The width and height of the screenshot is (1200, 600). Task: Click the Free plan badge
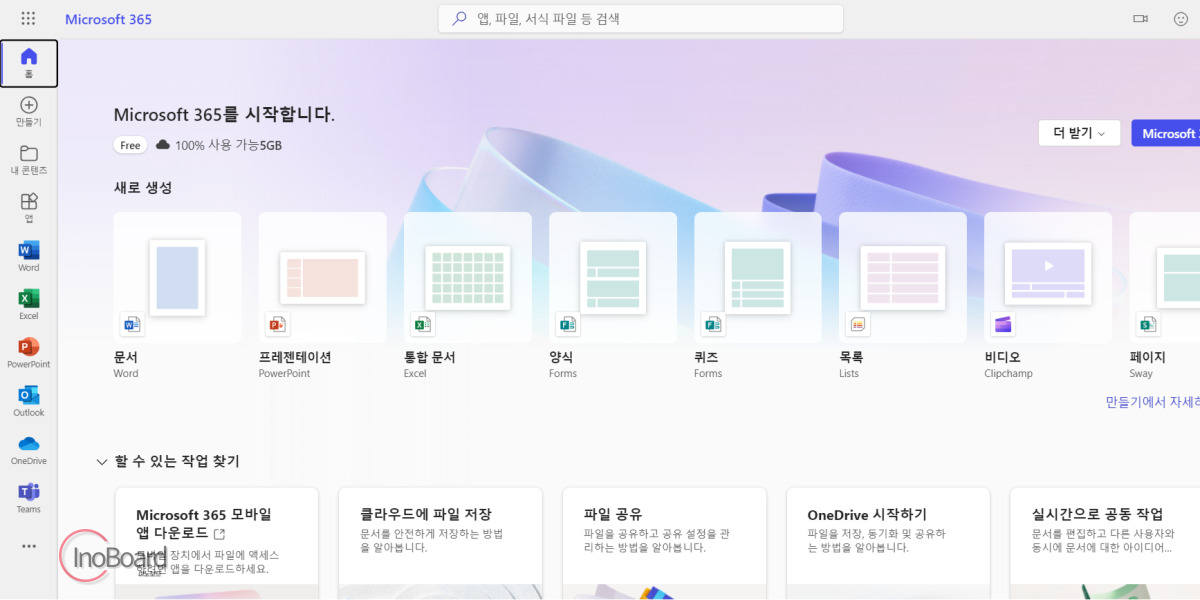[130, 145]
